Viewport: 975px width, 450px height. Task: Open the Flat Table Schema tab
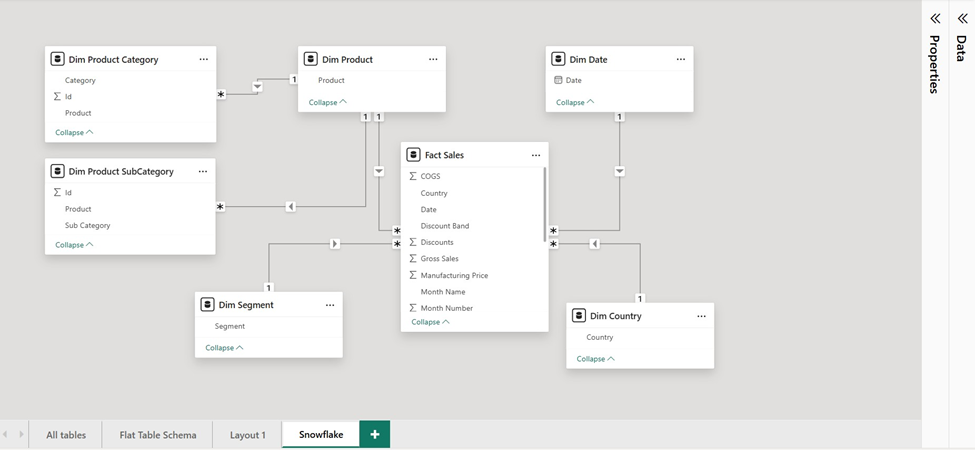point(158,435)
